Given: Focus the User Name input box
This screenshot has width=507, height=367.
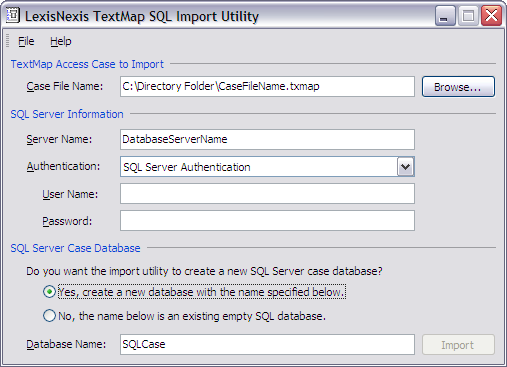Looking at the screenshot, I should (x=267, y=194).
